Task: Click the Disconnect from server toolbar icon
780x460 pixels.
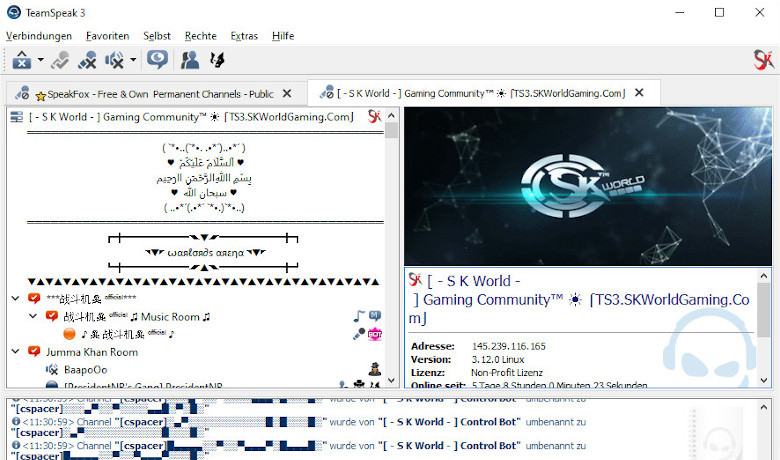Action: (22, 60)
